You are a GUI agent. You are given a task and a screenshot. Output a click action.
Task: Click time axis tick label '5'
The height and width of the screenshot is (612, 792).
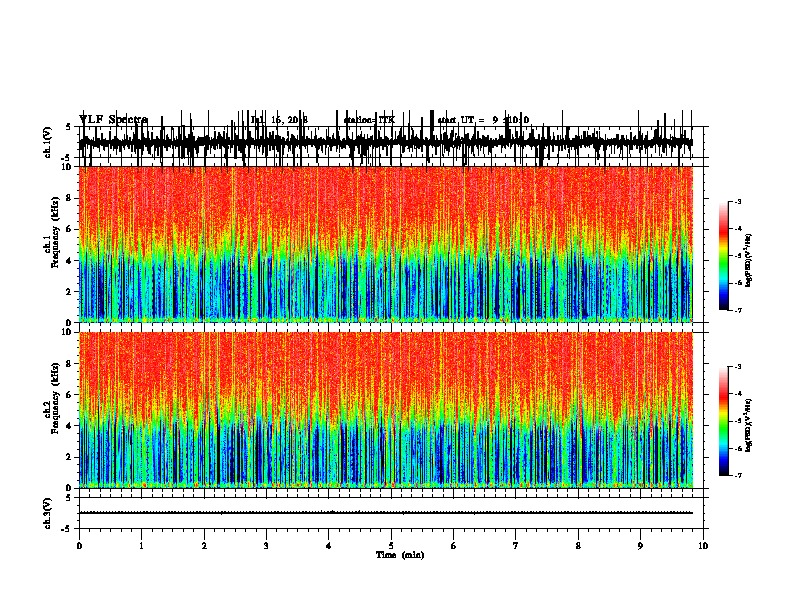coord(391,546)
